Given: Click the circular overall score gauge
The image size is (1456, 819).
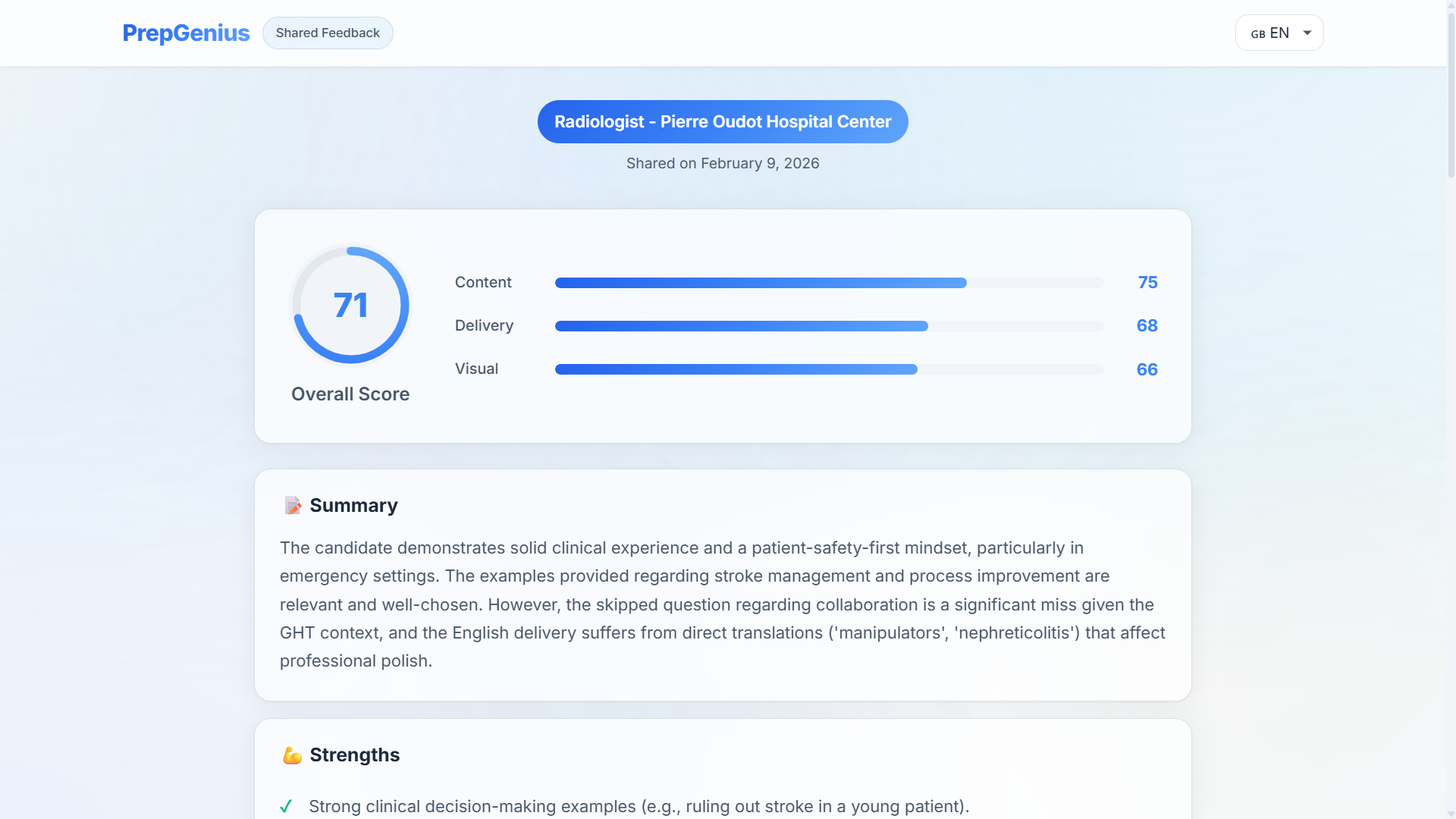Looking at the screenshot, I should [350, 305].
